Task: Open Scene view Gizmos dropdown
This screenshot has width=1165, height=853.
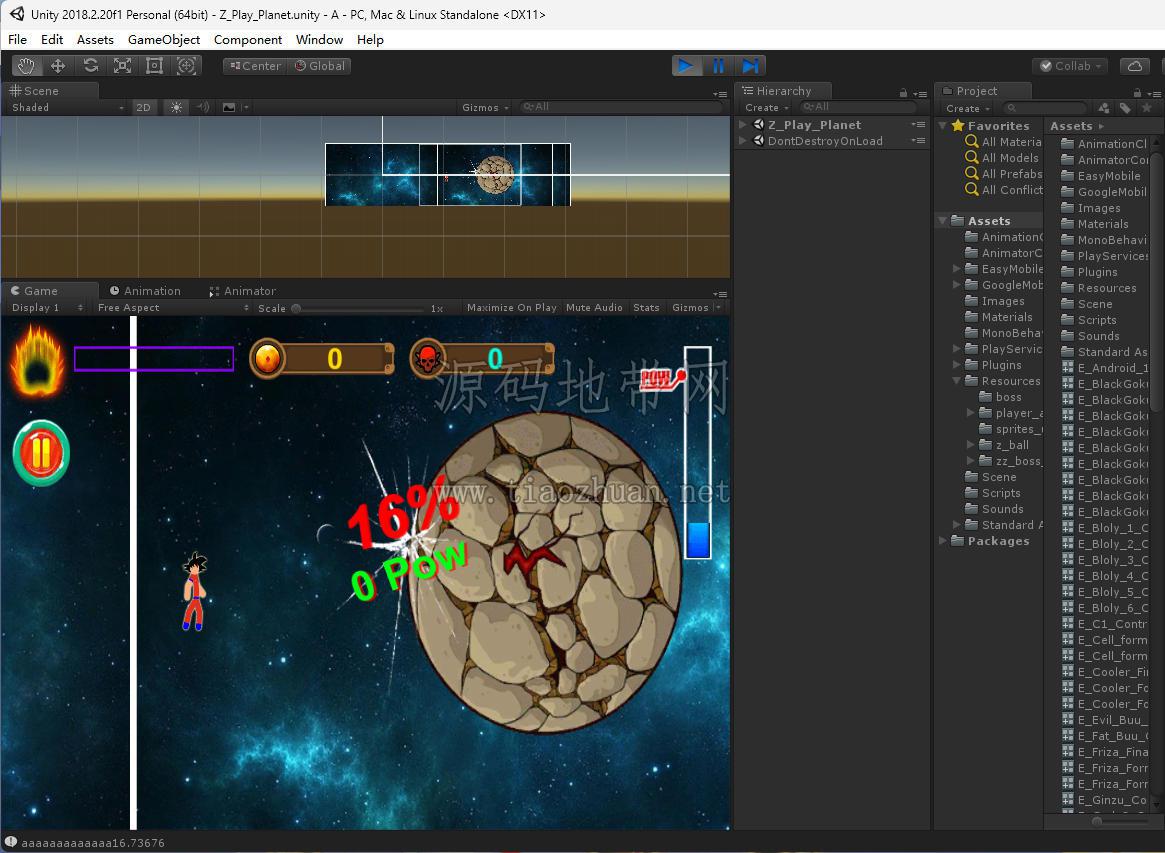Action: click(485, 108)
